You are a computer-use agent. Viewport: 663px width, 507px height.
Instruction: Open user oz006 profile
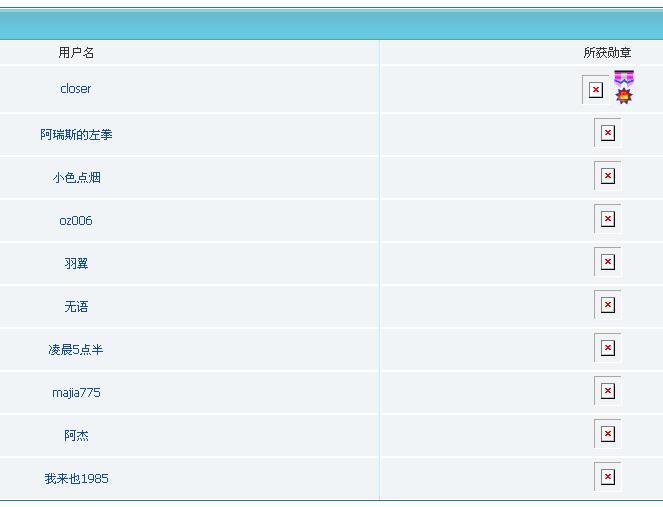76,221
